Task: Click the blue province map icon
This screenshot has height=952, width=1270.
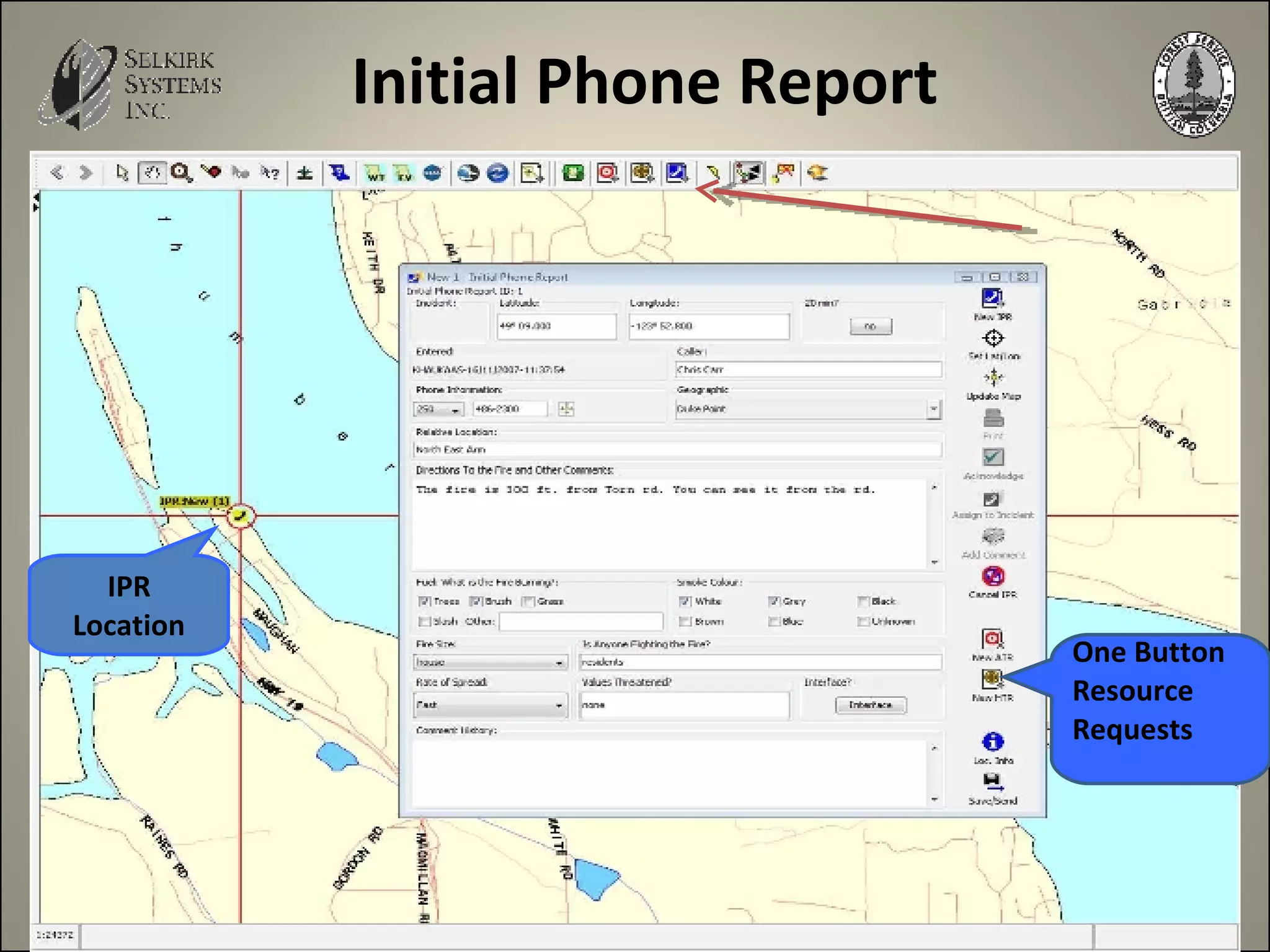Action: [339, 172]
